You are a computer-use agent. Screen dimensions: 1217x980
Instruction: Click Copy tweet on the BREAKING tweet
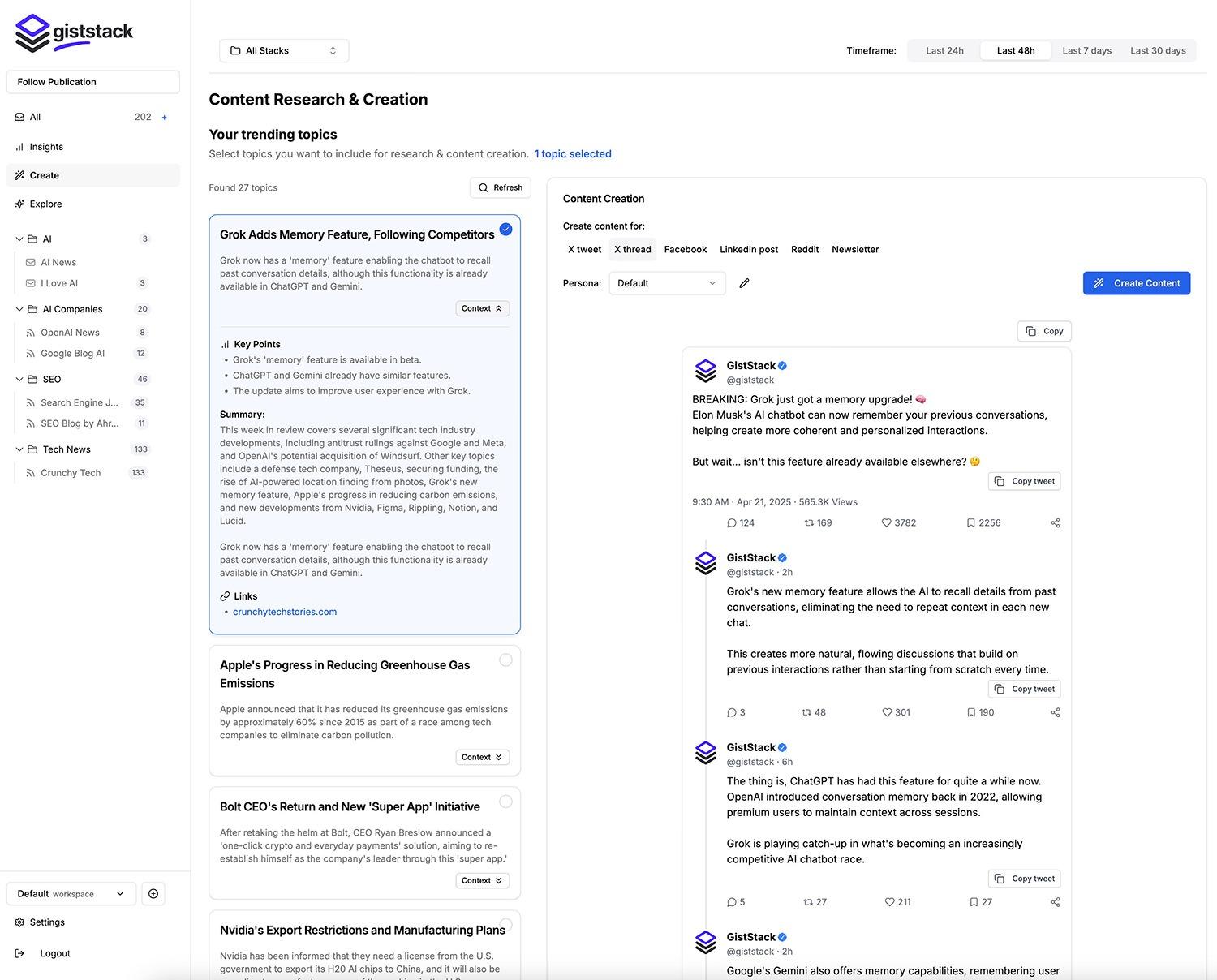click(x=1025, y=481)
